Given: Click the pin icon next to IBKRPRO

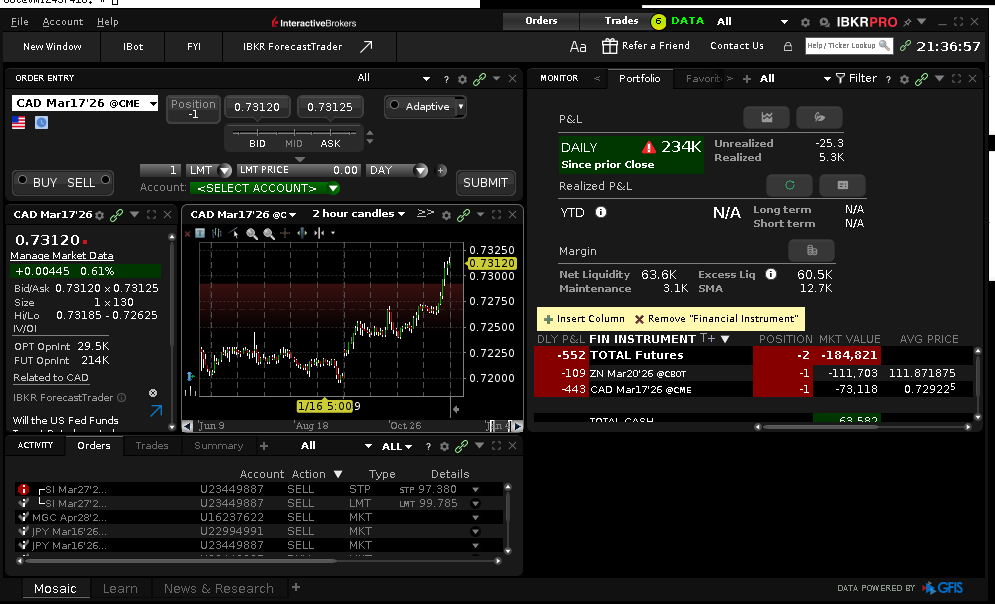Looking at the screenshot, I should click(x=907, y=22).
